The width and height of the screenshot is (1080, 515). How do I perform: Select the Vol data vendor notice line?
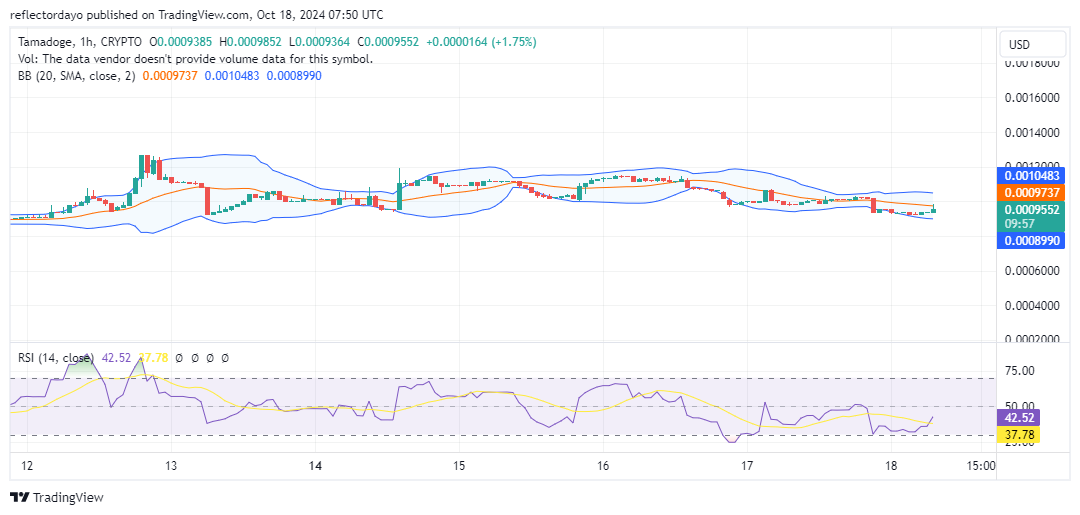(x=196, y=59)
